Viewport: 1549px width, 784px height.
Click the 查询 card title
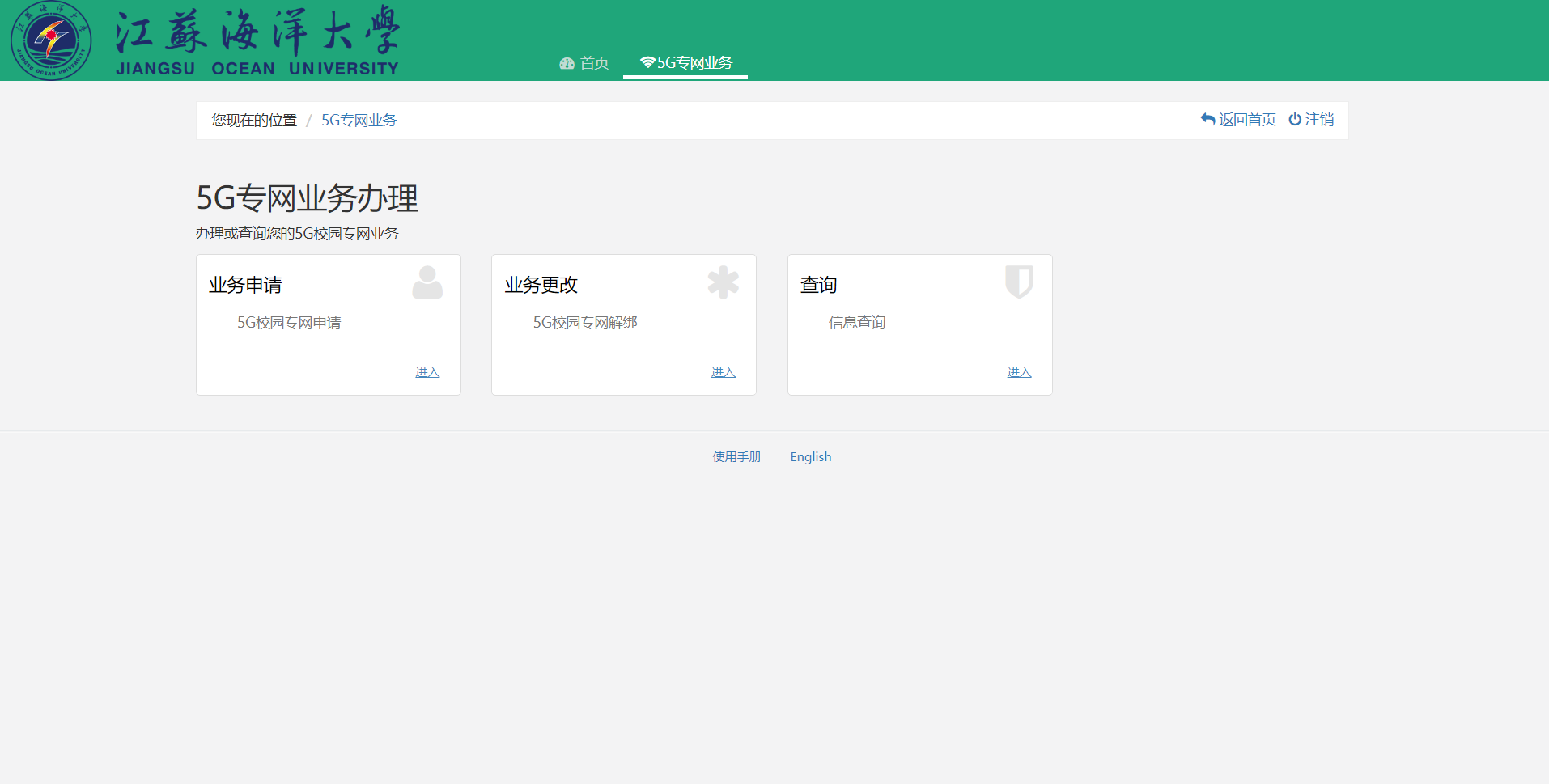(x=818, y=285)
